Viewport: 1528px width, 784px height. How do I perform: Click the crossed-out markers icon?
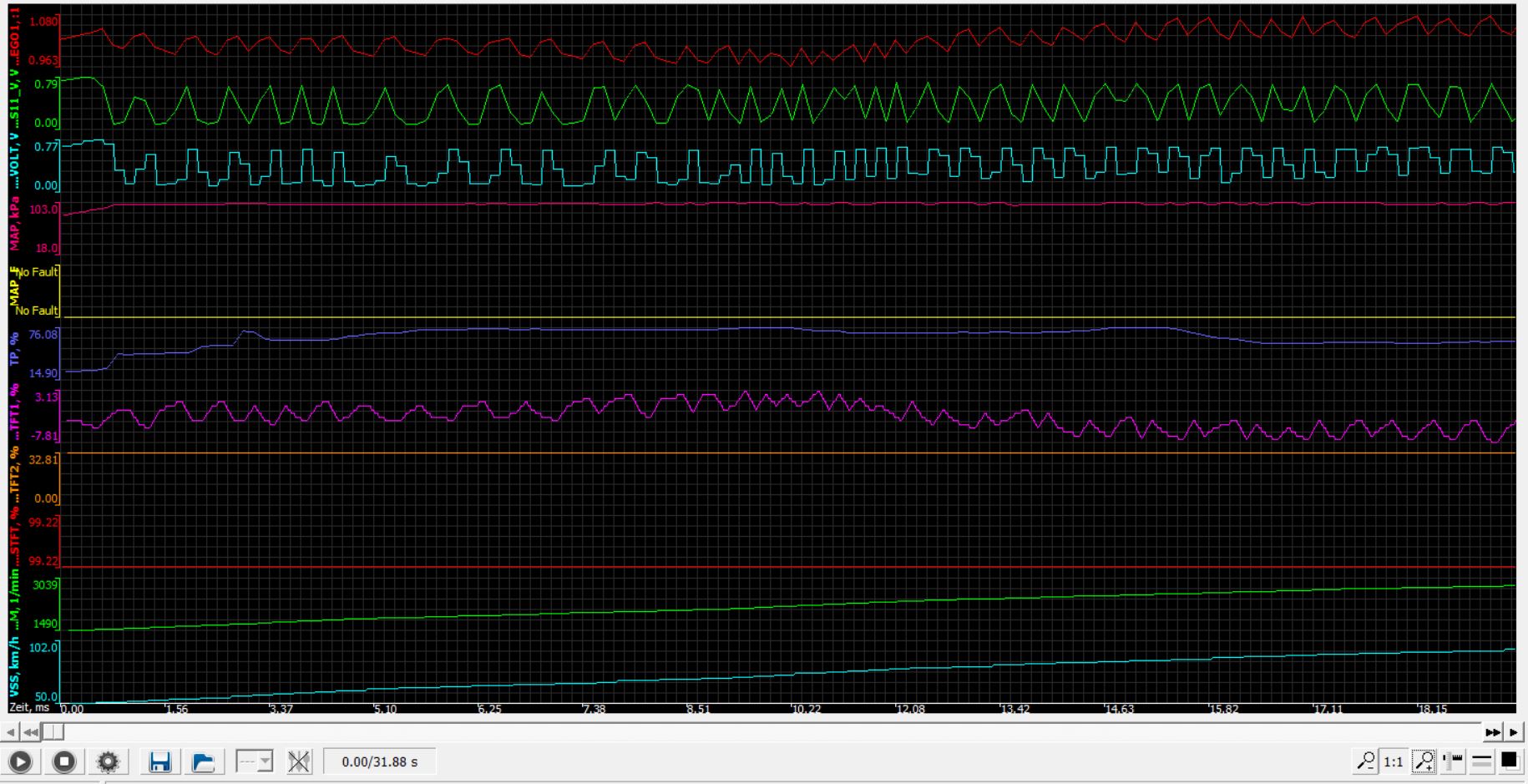[299, 761]
